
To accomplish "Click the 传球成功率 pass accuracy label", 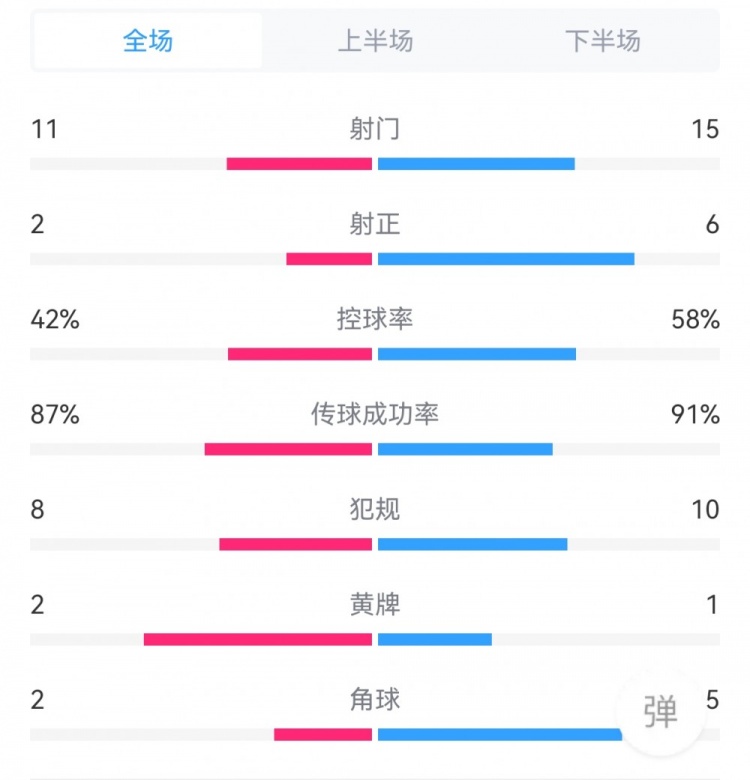I will [375, 414].
